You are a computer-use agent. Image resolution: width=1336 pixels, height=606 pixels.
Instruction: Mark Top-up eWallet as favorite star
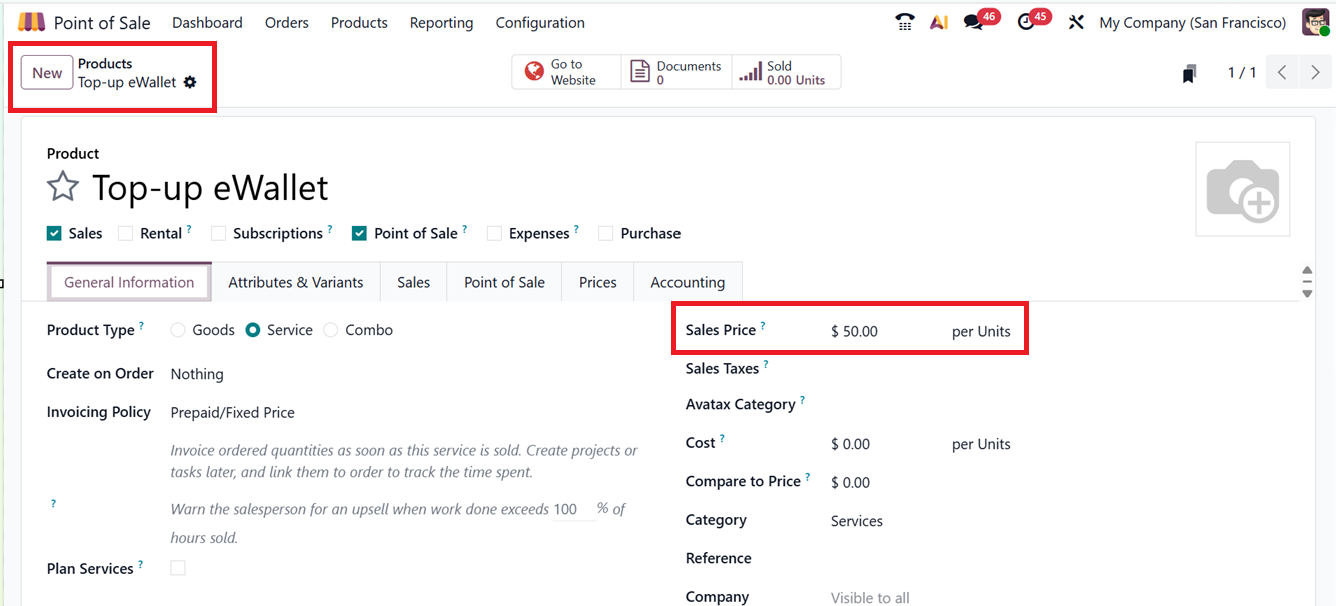coord(63,187)
